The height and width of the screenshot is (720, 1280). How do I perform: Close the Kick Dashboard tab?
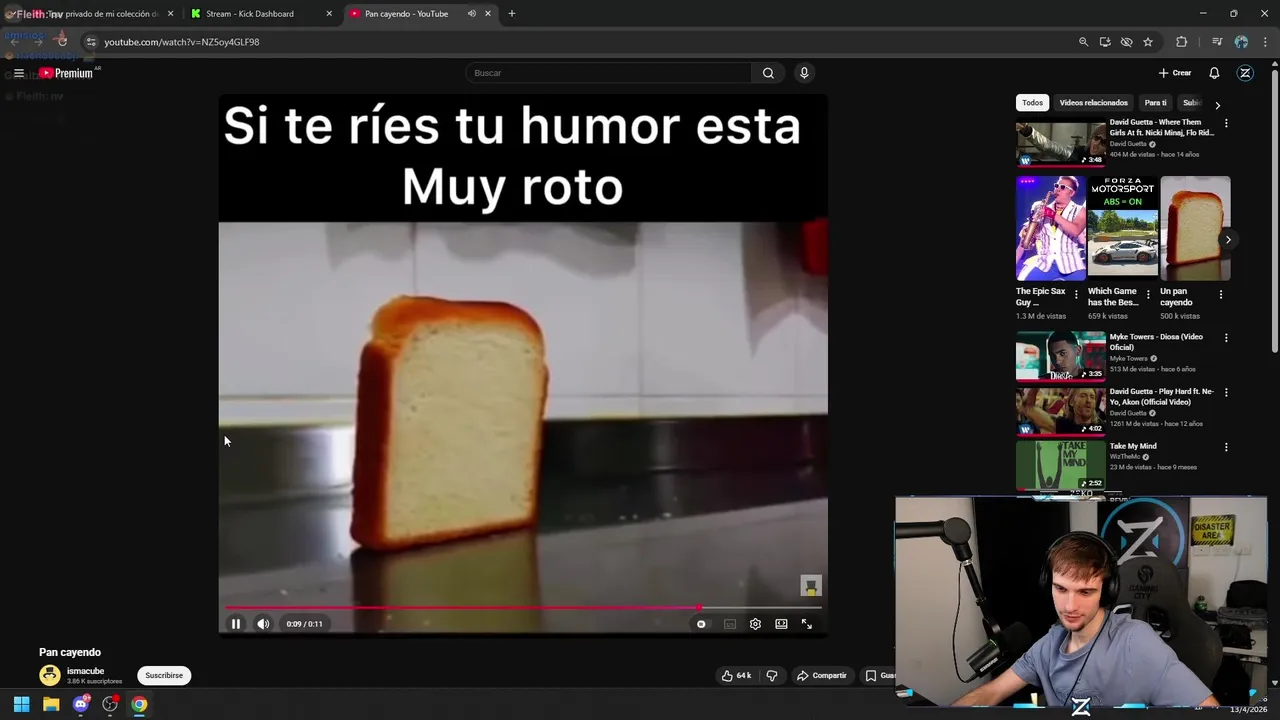point(329,14)
